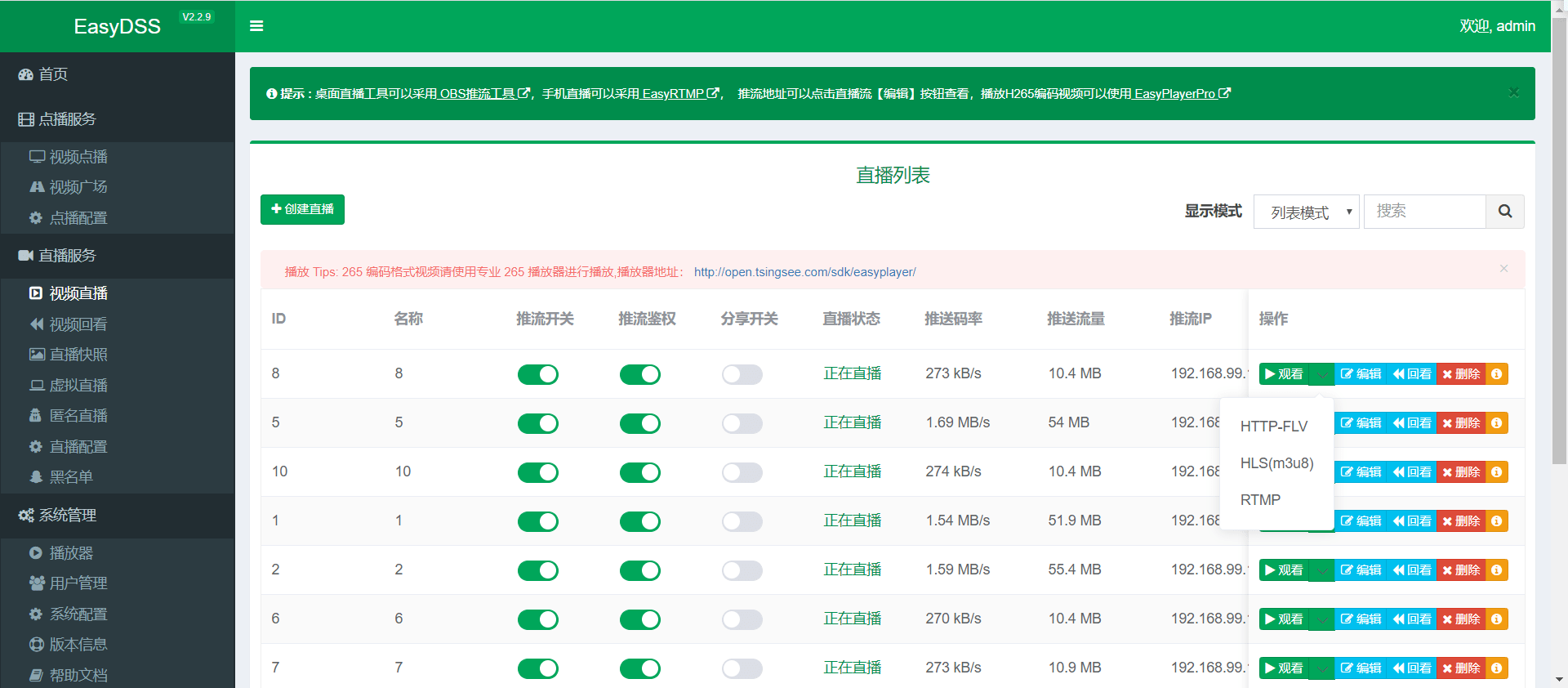Open the OBS推流工具 link
Viewport: 1568px width, 688px height.
(484, 94)
